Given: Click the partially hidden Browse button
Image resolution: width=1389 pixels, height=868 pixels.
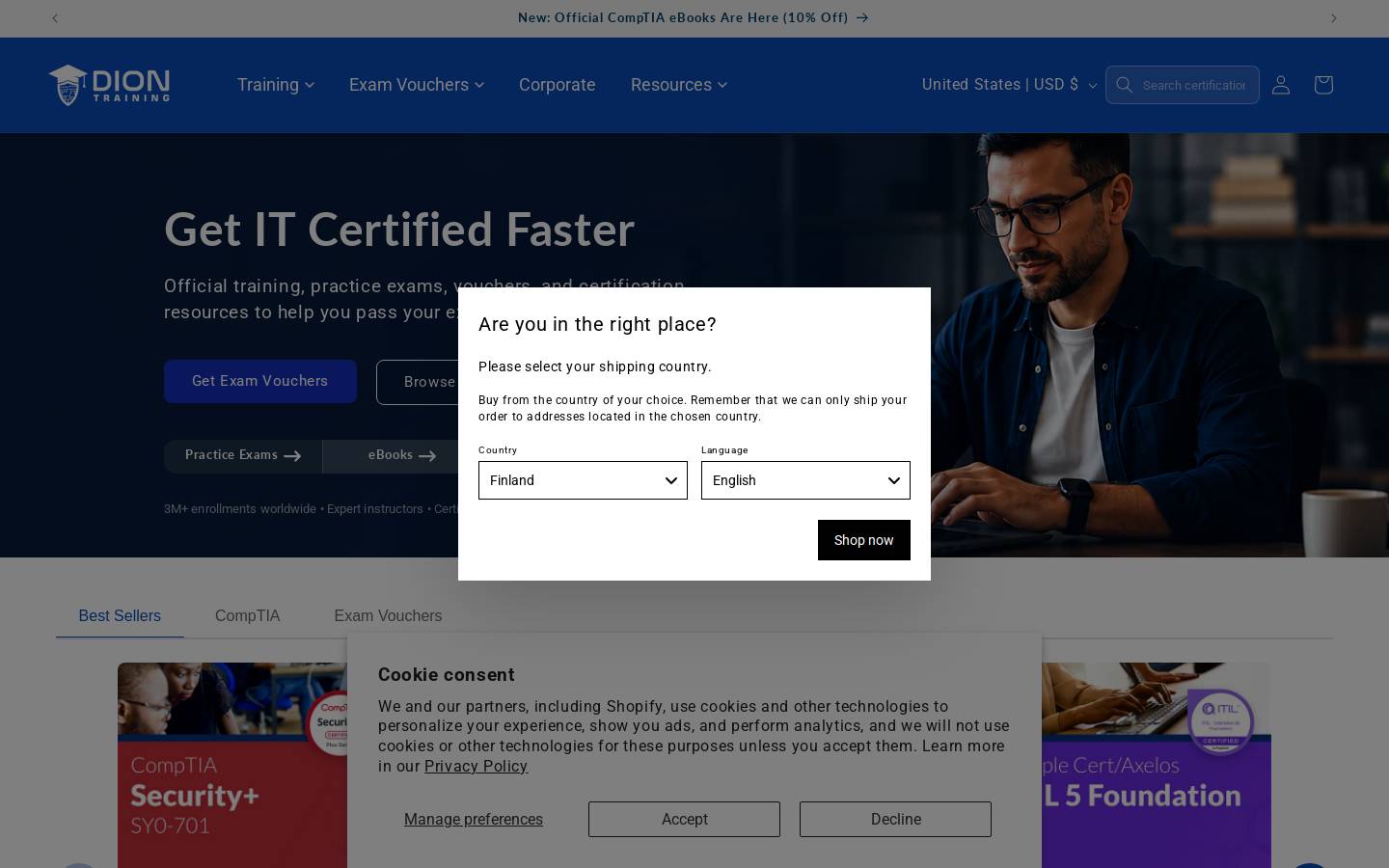Looking at the screenshot, I should point(417,382).
